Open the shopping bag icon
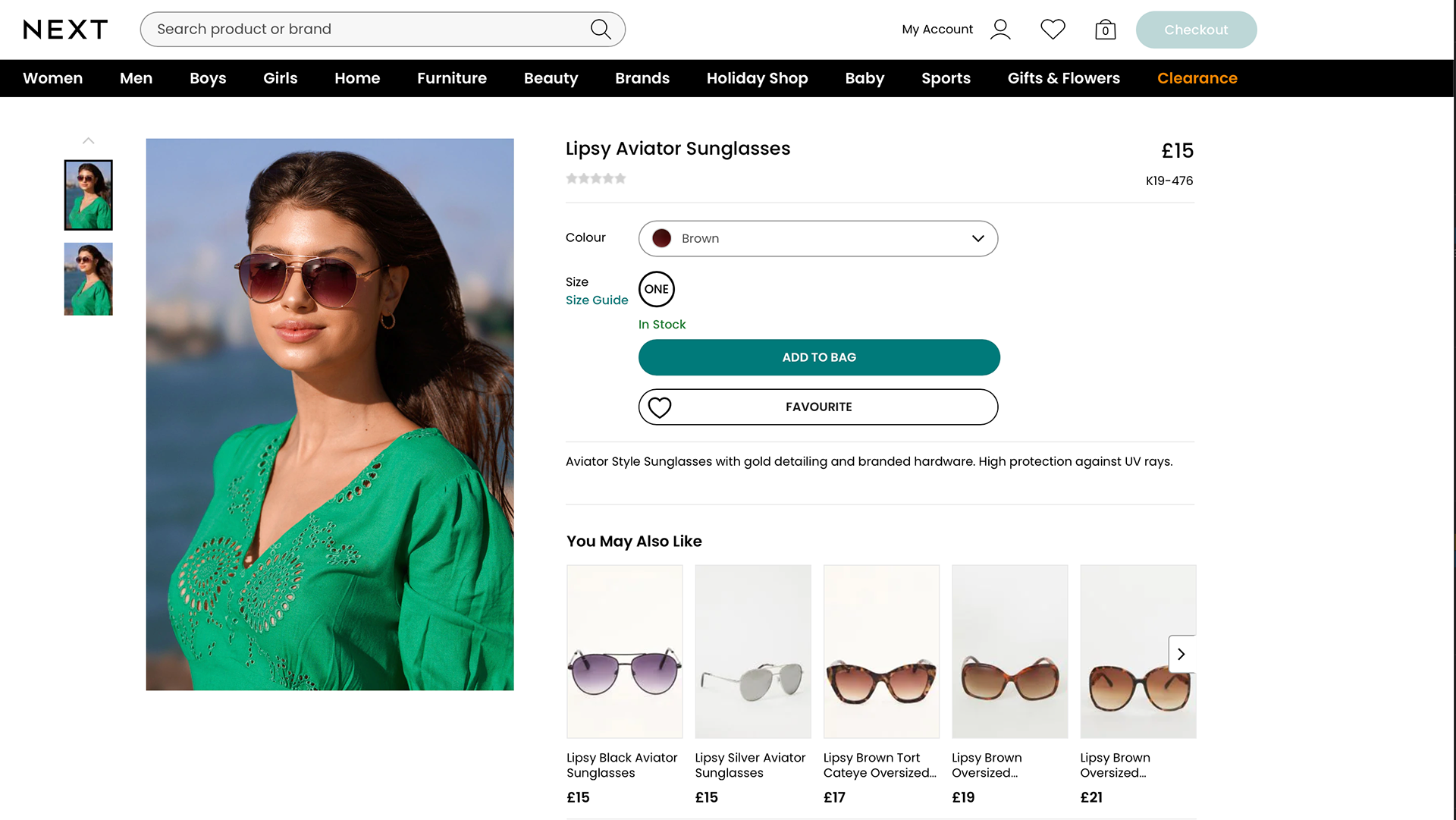This screenshot has height=820, width=1456. point(1105,30)
